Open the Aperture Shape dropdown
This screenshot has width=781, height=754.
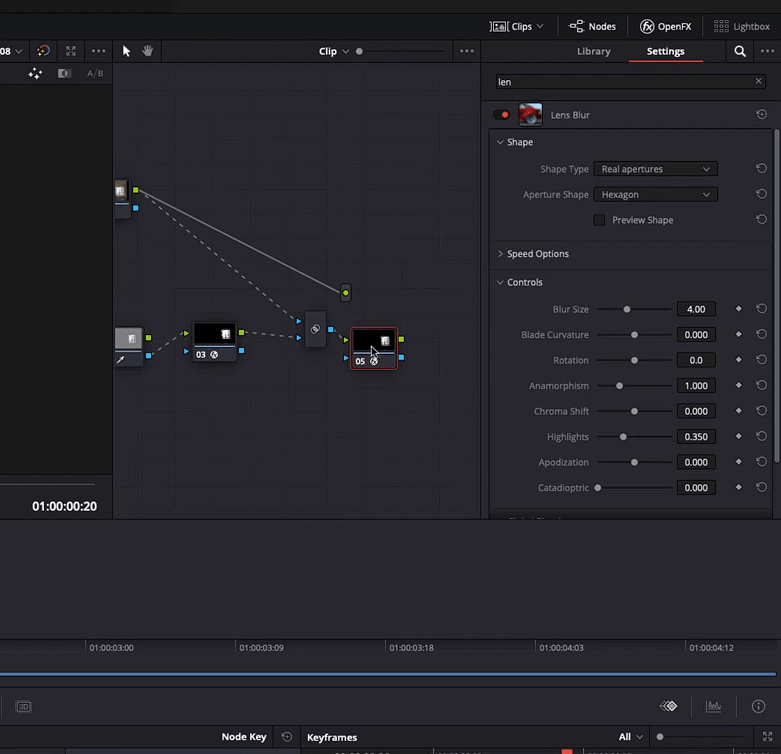655,195
